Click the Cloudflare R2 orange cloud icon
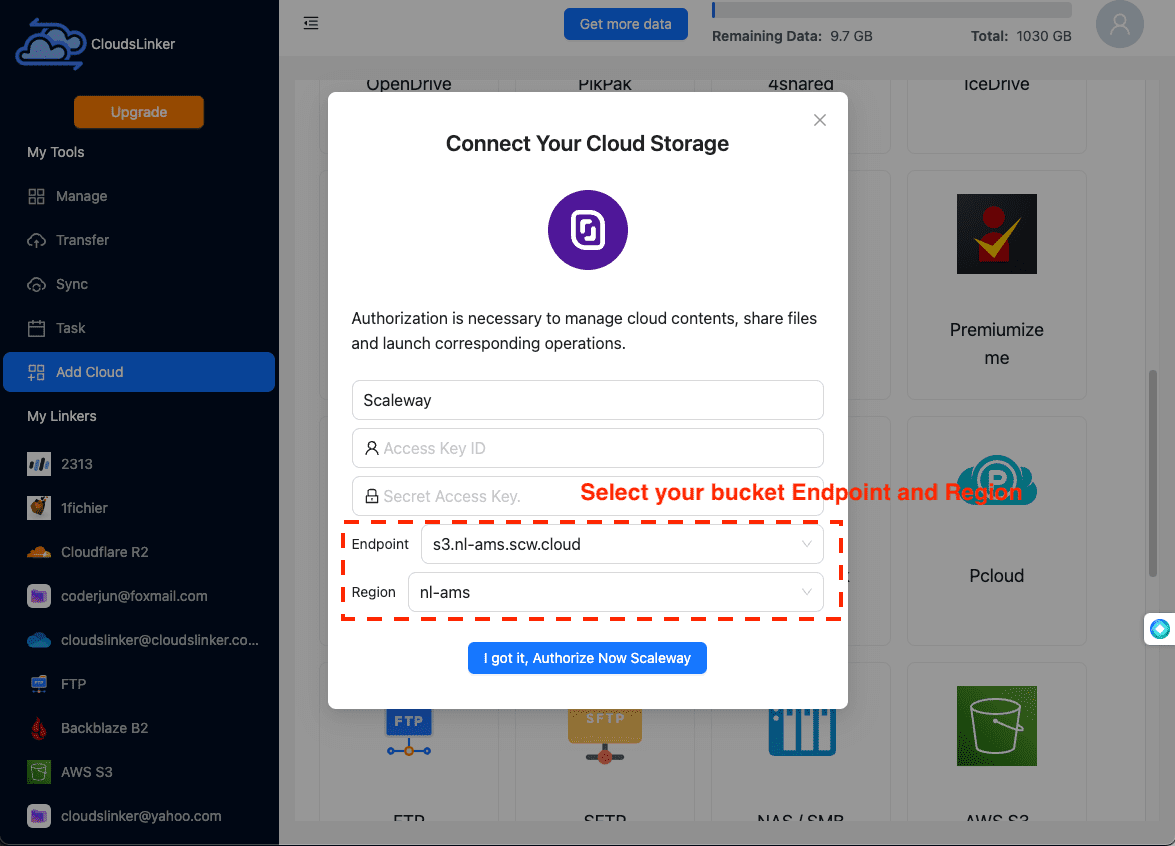The height and width of the screenshot is (846, 1175). [x=39, y=552]
